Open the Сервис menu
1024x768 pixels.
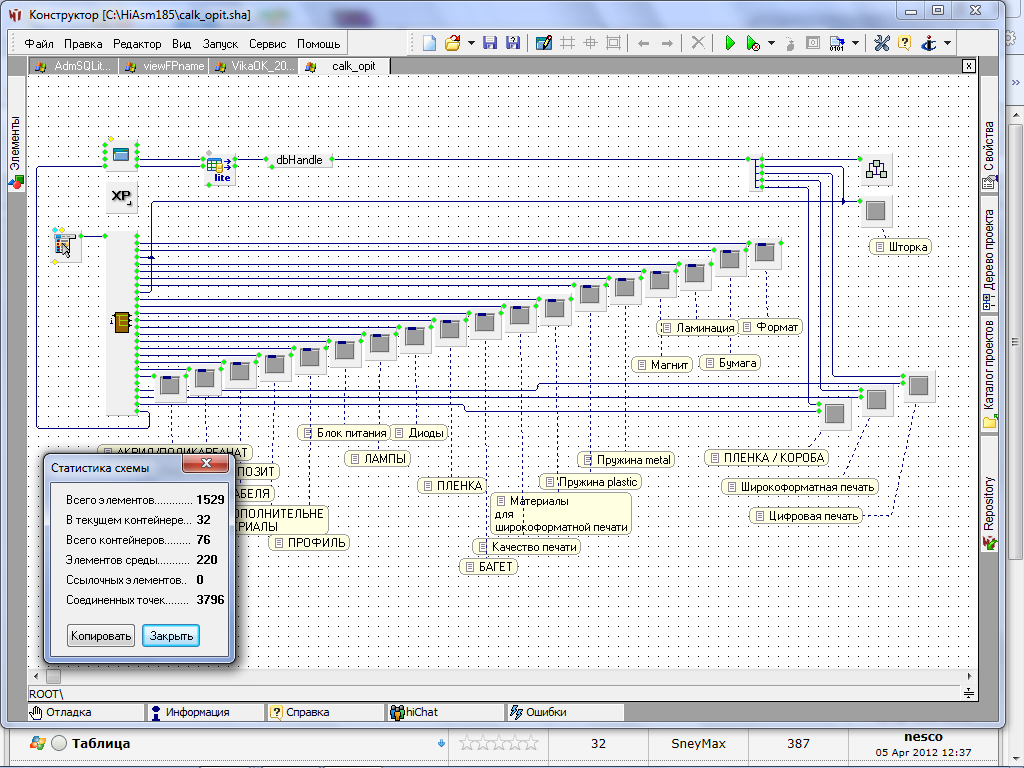tap(267, 44)
